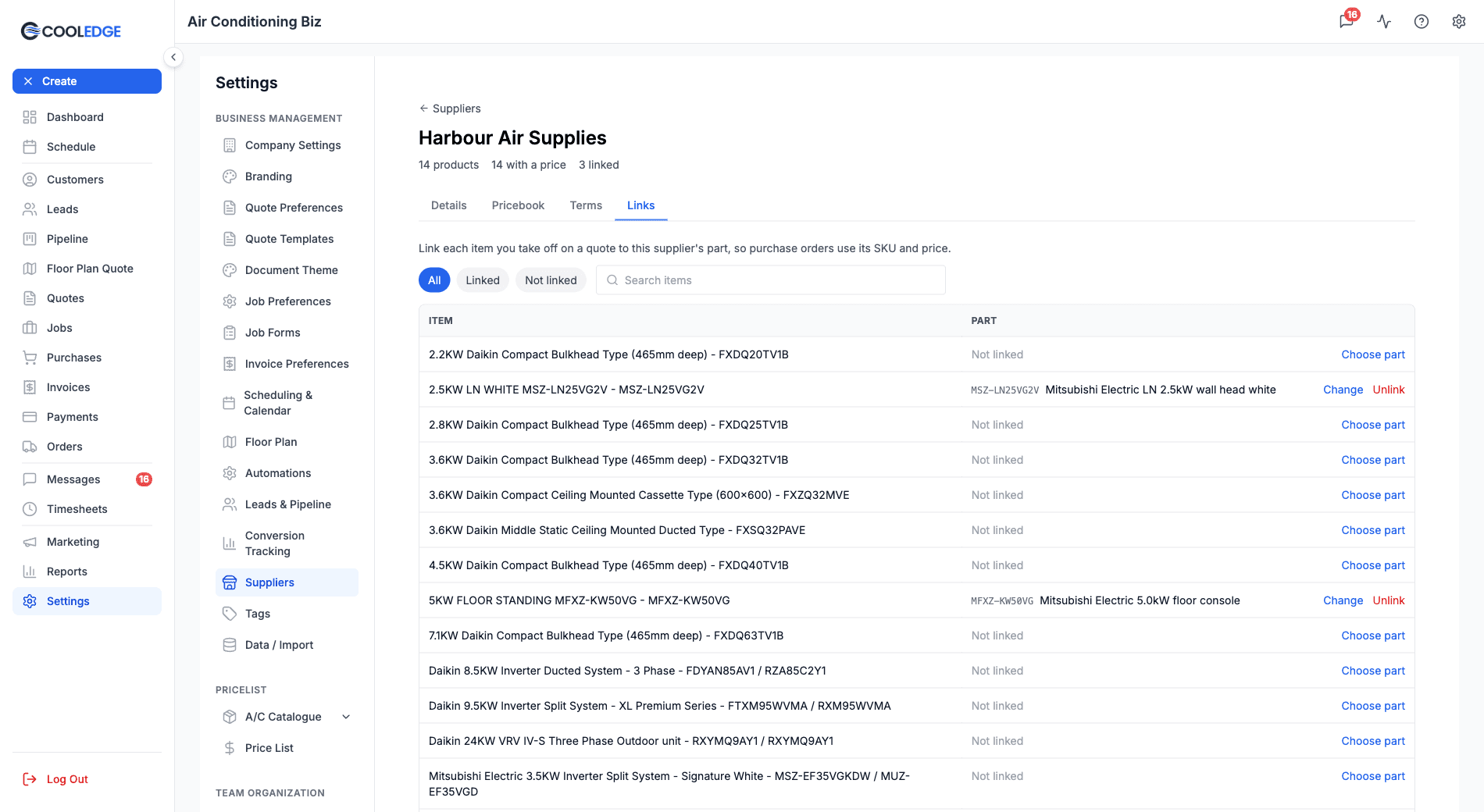Filter items by Linked
The image size is (1484, 812).
pos(483,280)
